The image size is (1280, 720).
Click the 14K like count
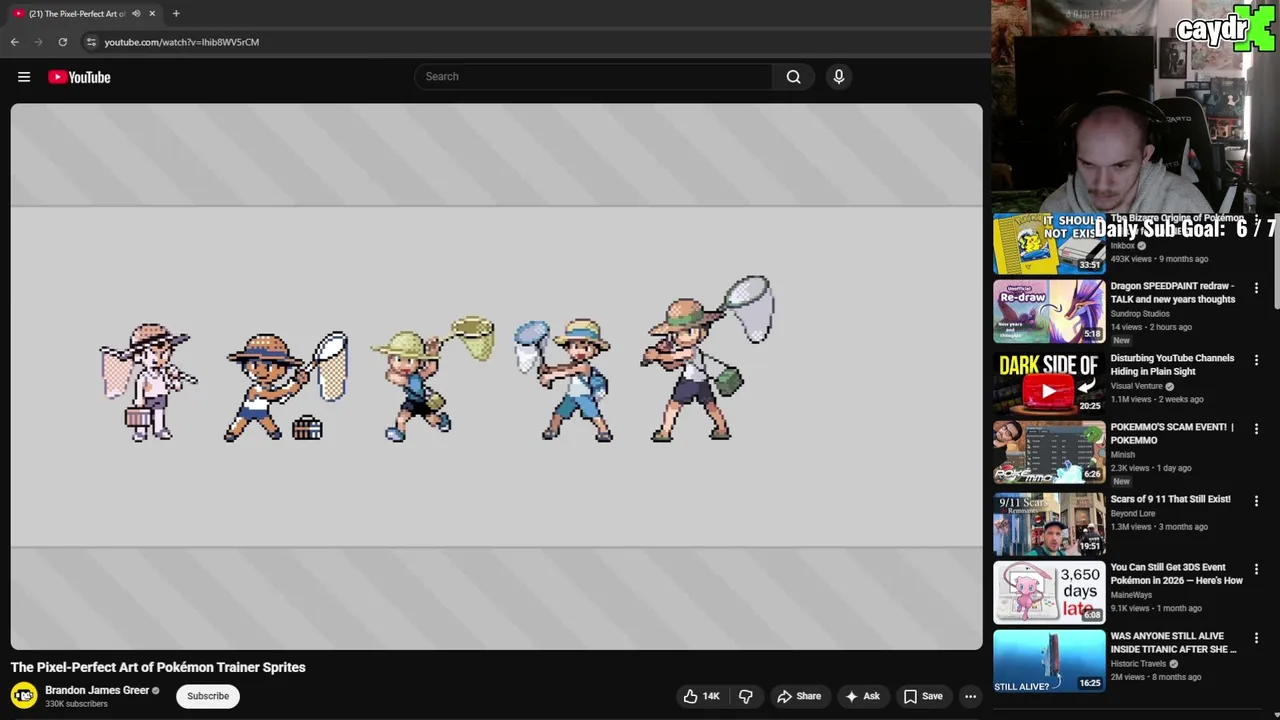click(711, 696)
